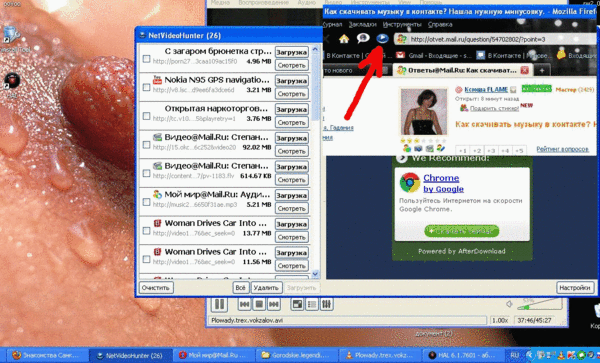Viewport: 600px width, 363px height.
Task: Open a new tab with the plus button
Action: 541,70
